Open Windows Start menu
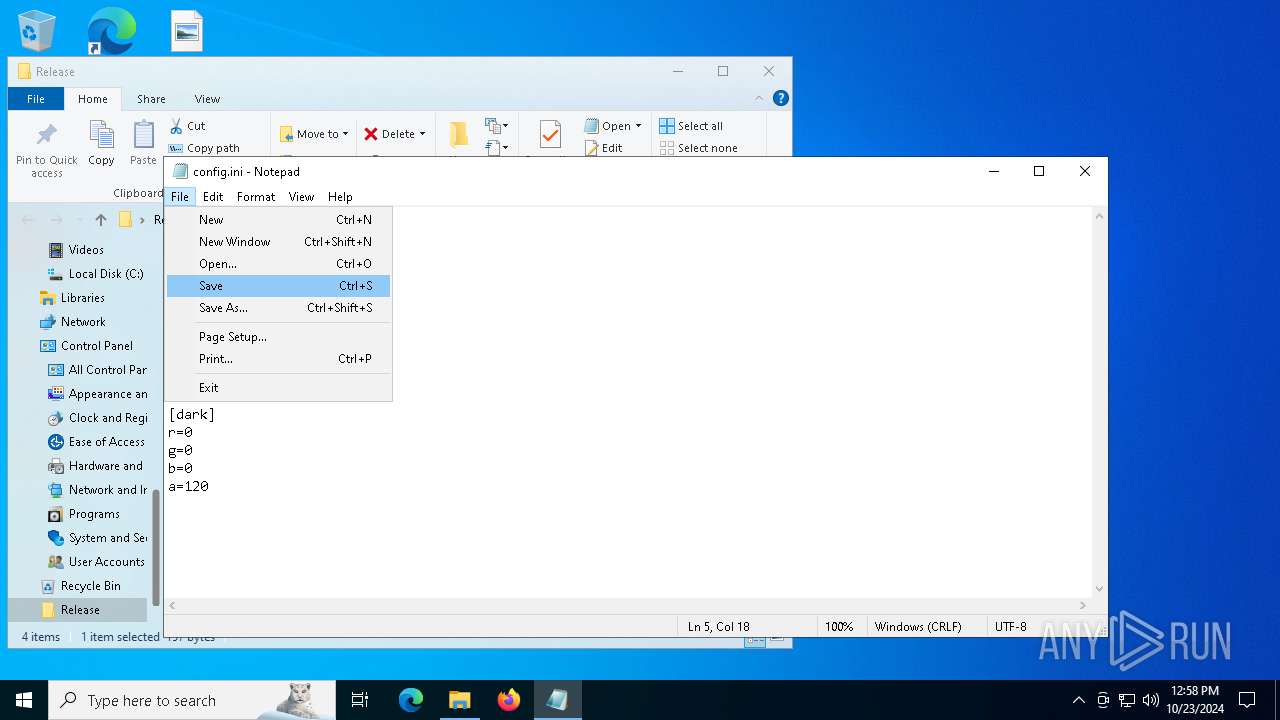1280x720 pixels. click(x=24, y=700)
